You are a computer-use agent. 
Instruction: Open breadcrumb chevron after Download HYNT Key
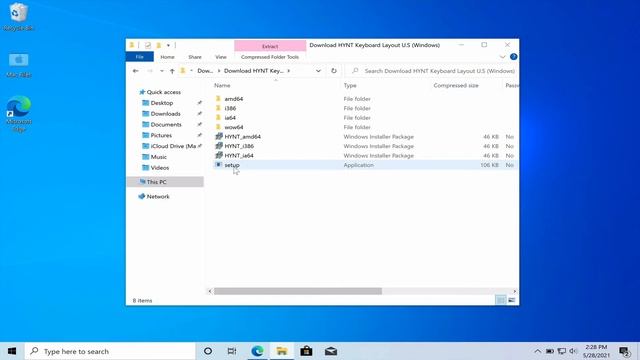[289, 71]
